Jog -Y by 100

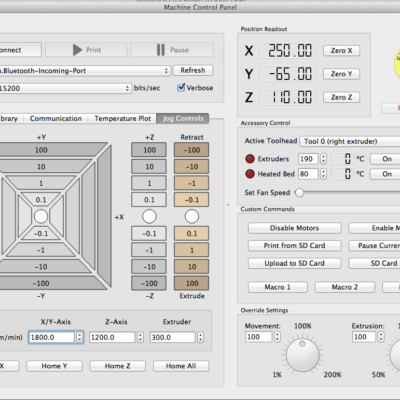click(41, 283)
